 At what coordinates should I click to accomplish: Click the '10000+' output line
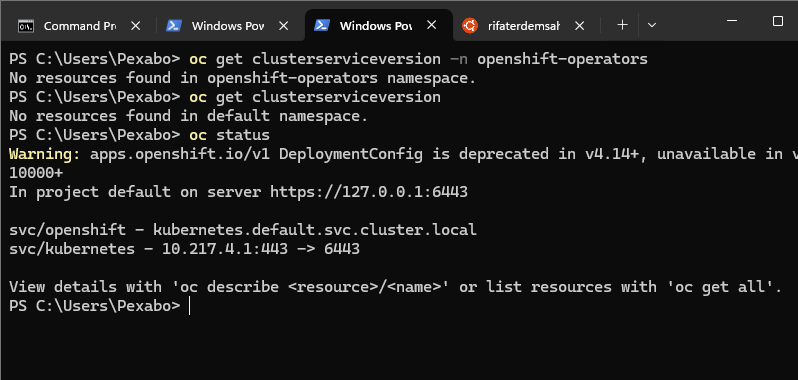pos(36,173)
